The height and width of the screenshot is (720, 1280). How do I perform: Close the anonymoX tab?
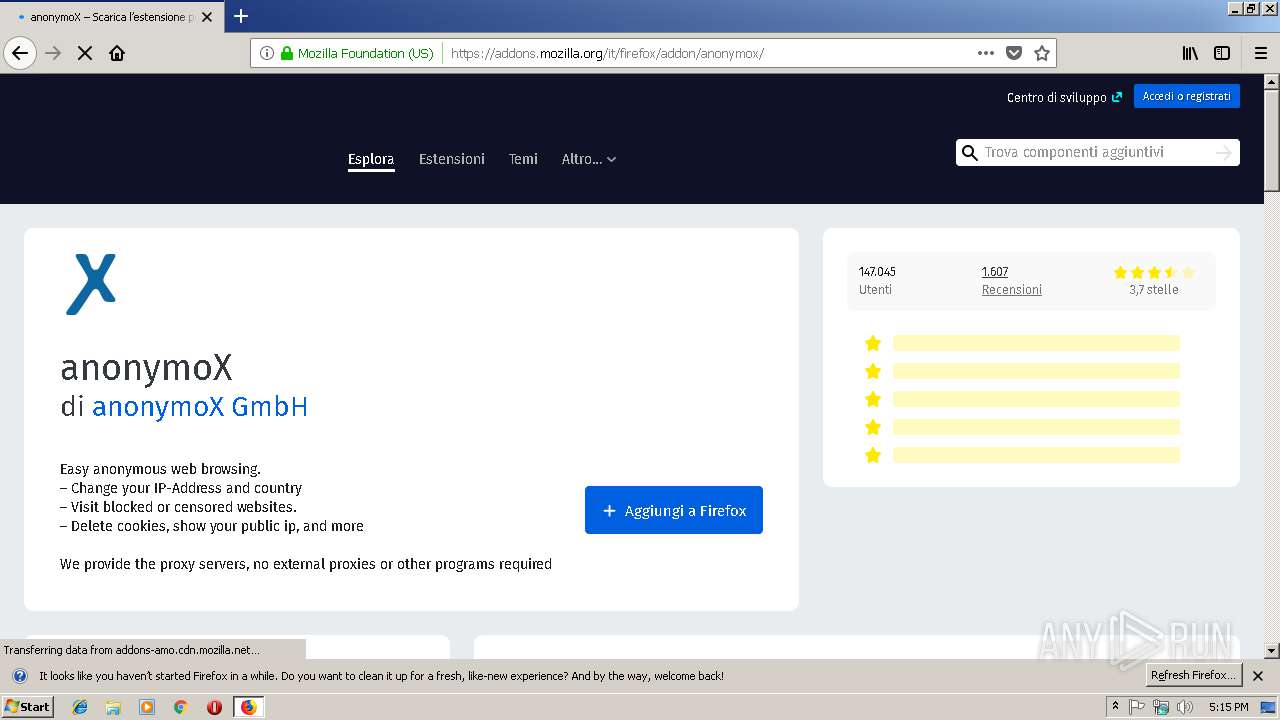pyautogui.click(x=207, y=17)
